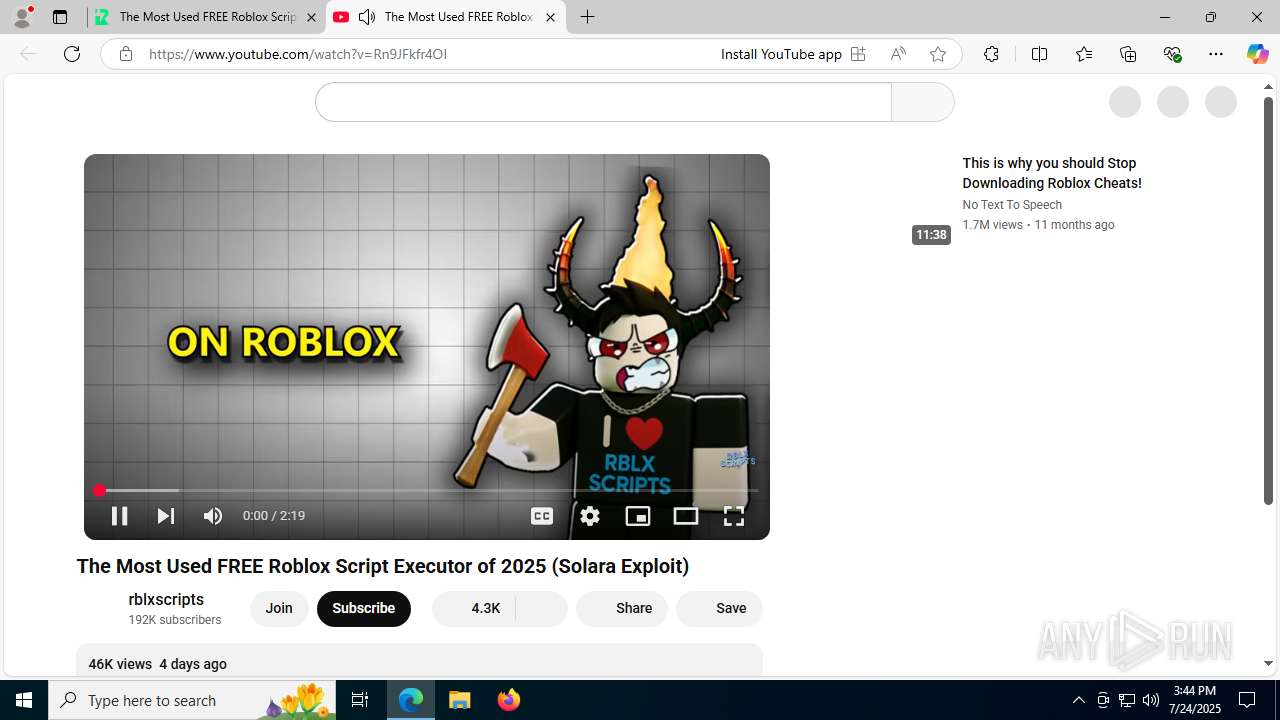Subscribe to rblxscripts channel
Image resolution: width=1280 pixels, height=720 pixels.
(364, 608)
